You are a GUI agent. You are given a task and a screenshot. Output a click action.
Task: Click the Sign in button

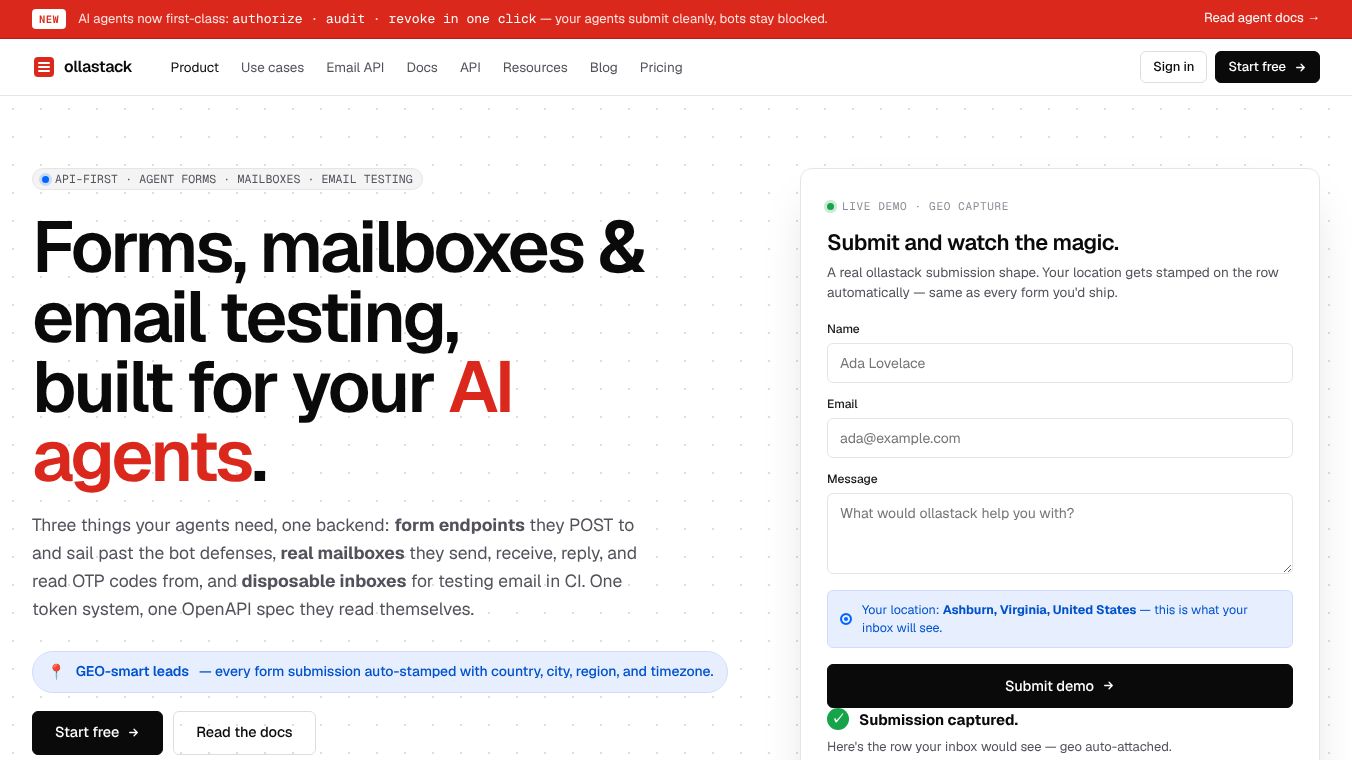(x=1173, y=67)
